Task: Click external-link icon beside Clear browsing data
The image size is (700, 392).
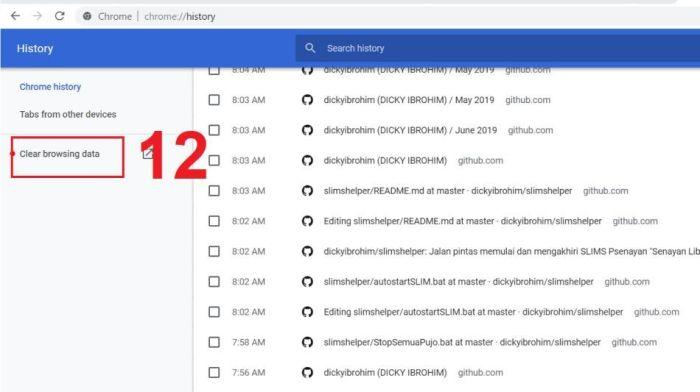Action: (147, 154)
